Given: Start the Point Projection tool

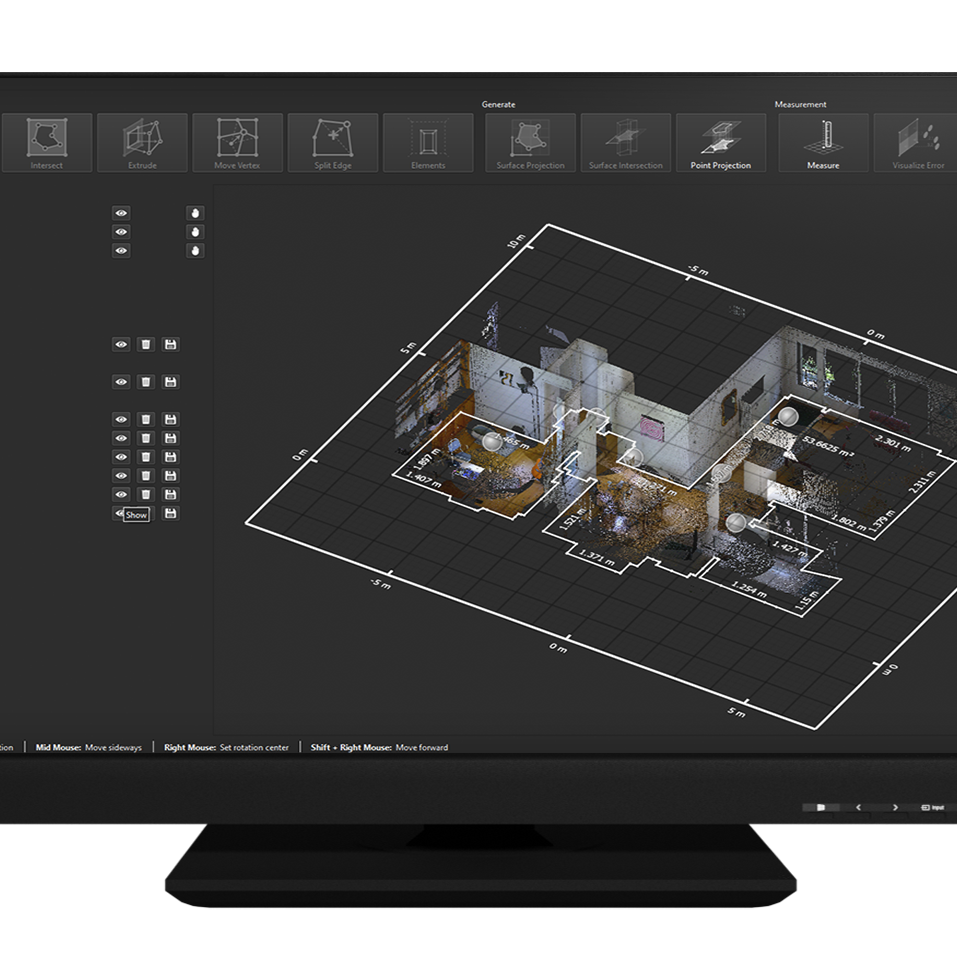Looking at the screenshot, I should click(x=721, y=143).
